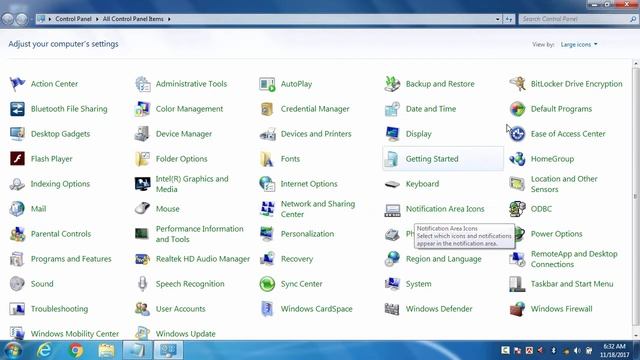Open the Backup and Restore icon
Screen dimensions: 640x360
392,84
